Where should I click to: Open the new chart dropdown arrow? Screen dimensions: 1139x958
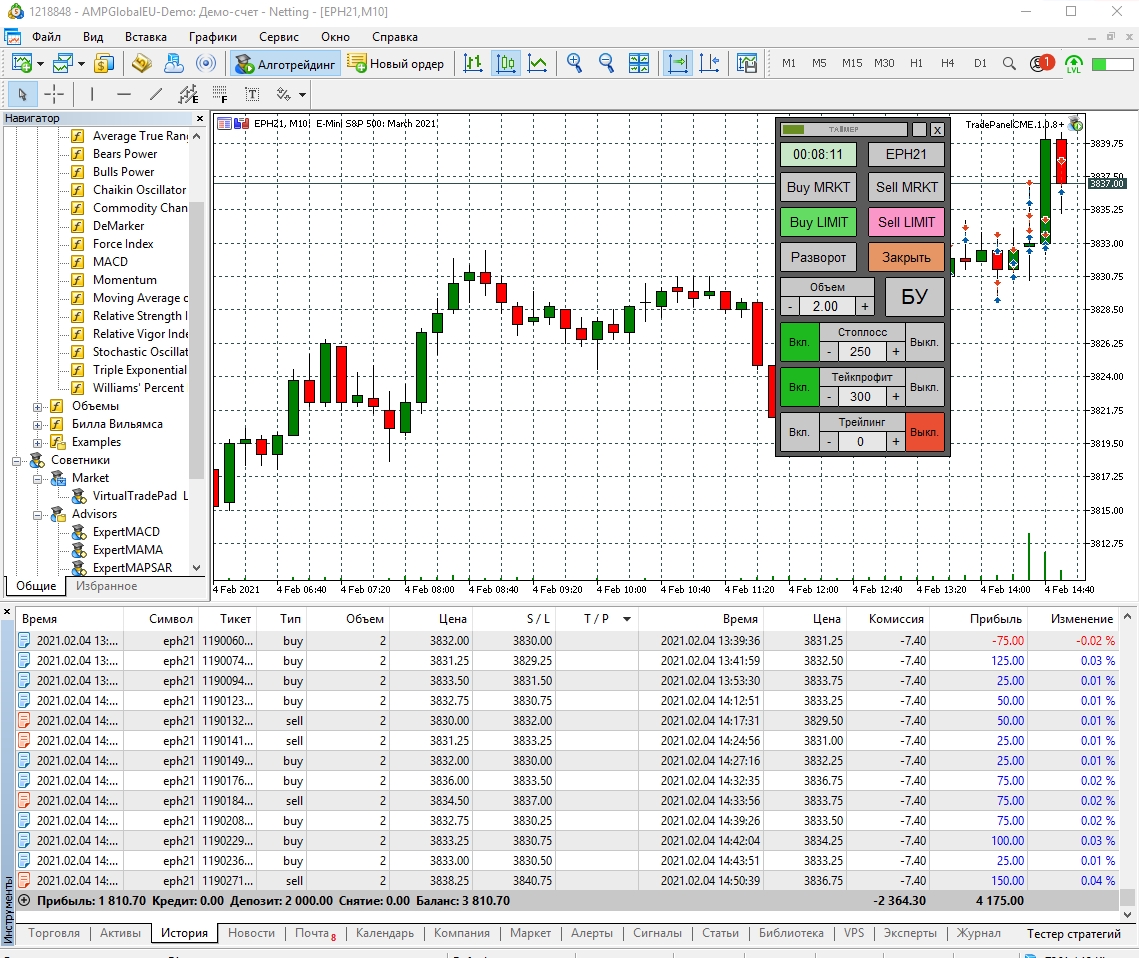(x=40, y=64)
